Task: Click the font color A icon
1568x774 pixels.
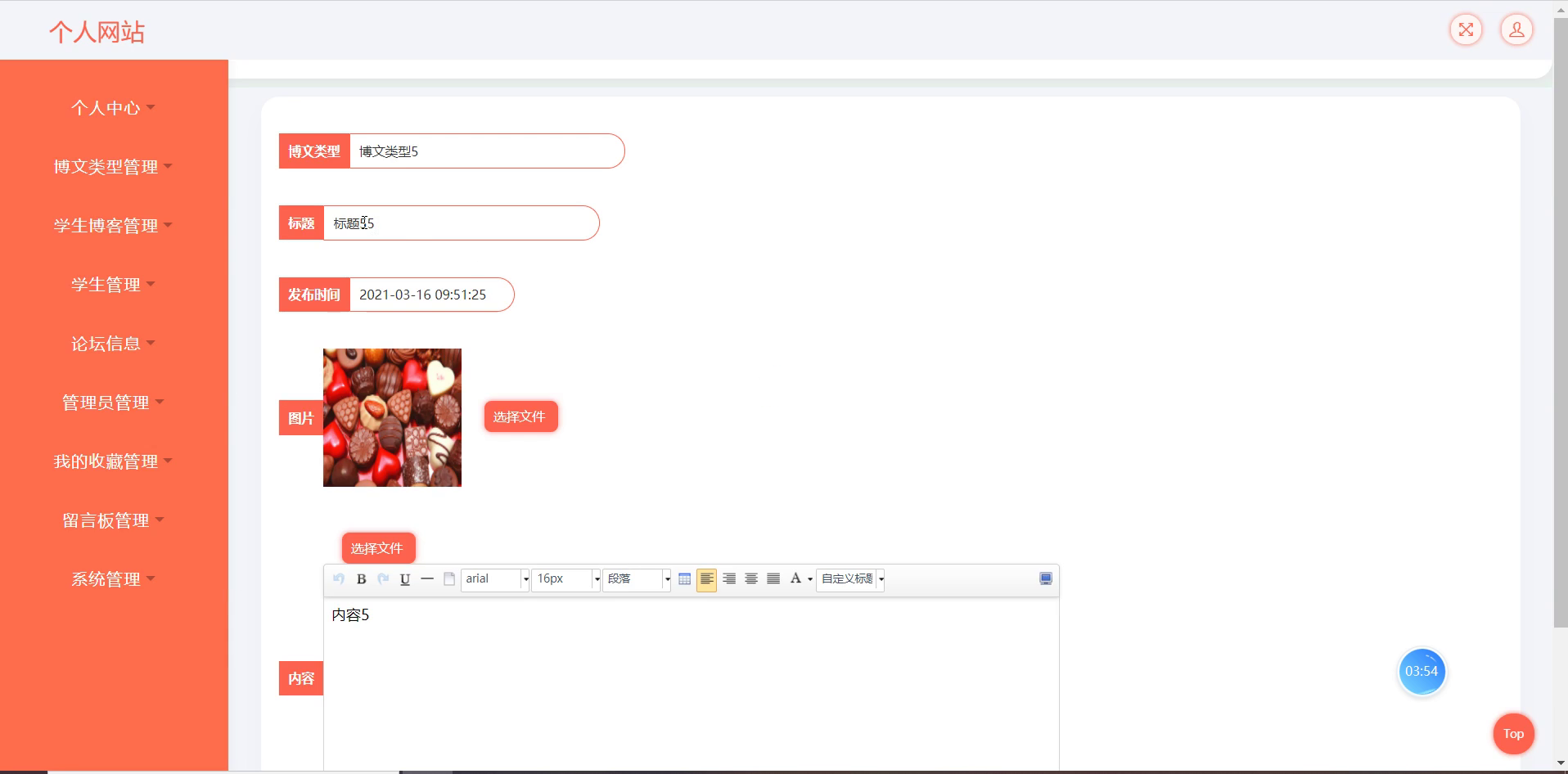Action: (x=795, y=579)
